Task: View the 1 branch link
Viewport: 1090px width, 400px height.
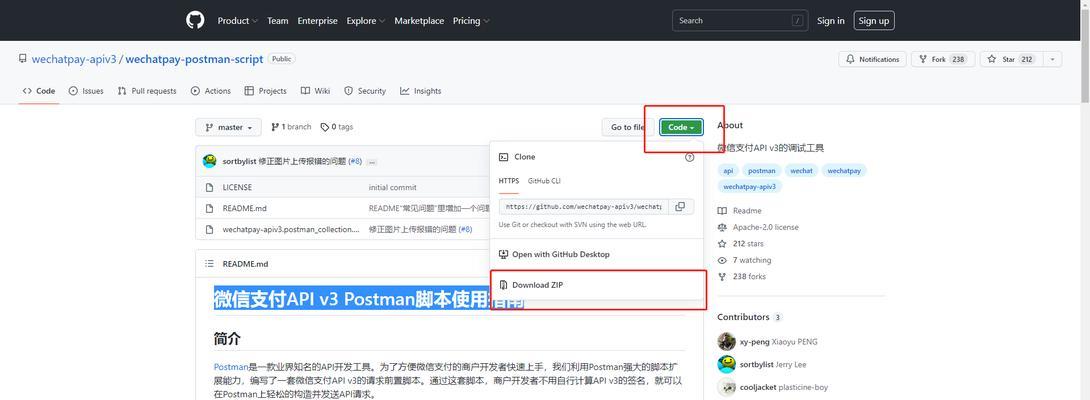Action: click(291, 127)
